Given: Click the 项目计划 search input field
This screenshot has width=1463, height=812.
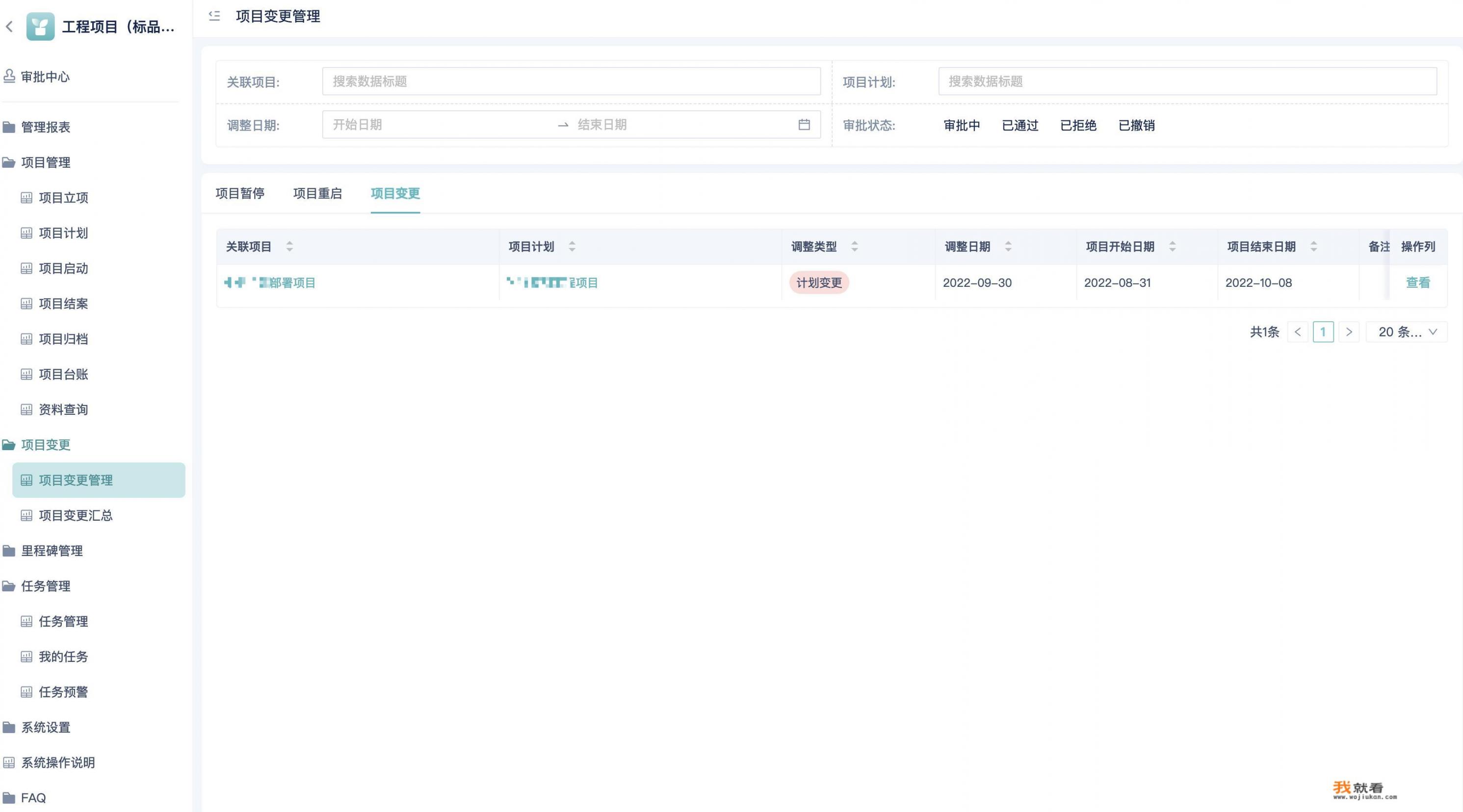Looking at the screenshot, I should tap(1188, 81).
